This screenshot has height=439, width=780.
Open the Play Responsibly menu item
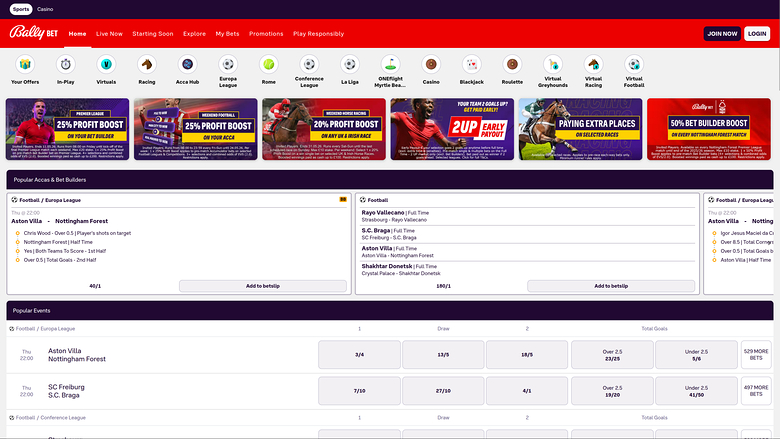[x=318, y=34]
